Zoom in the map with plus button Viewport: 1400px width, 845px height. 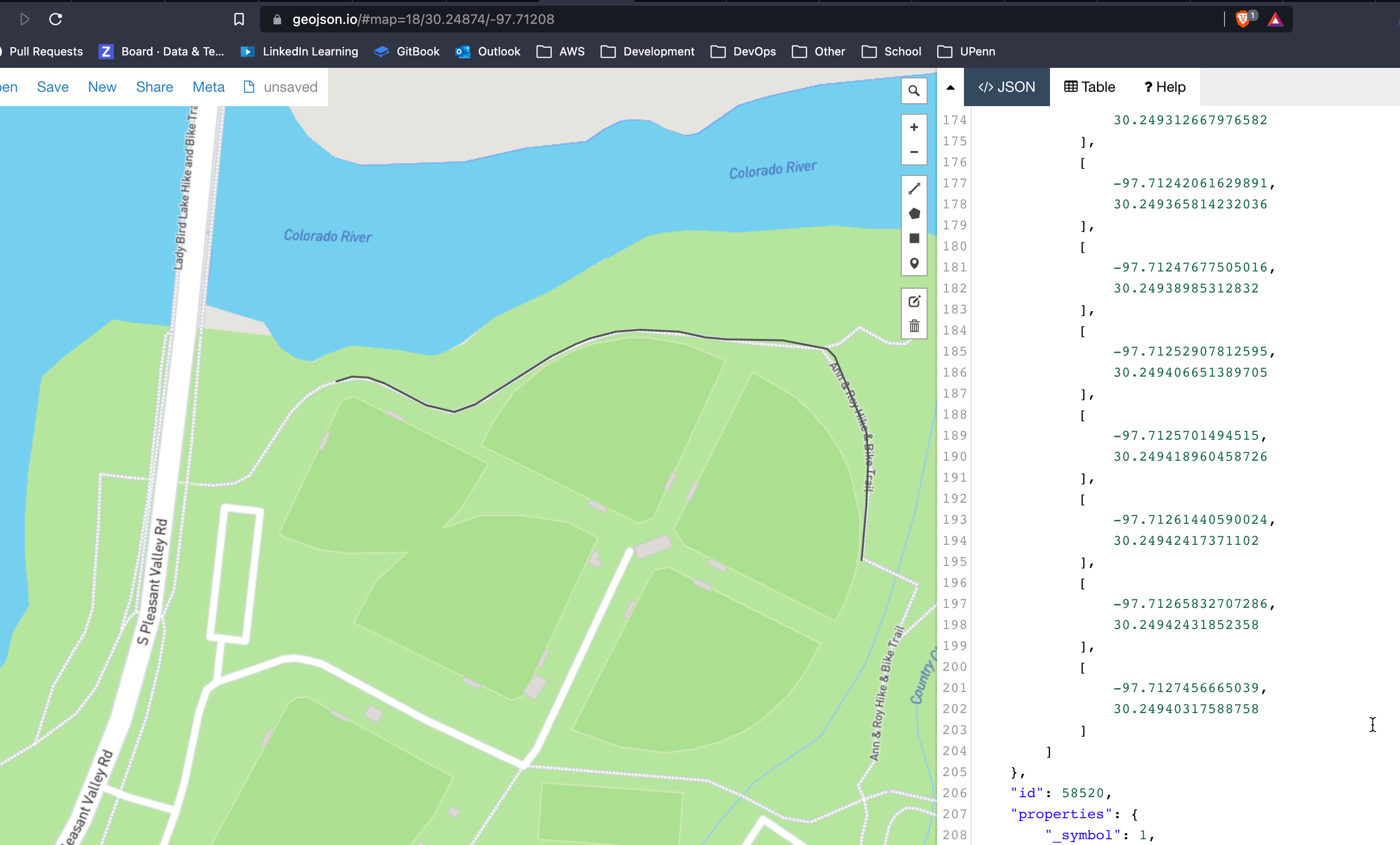coord(914,127)
